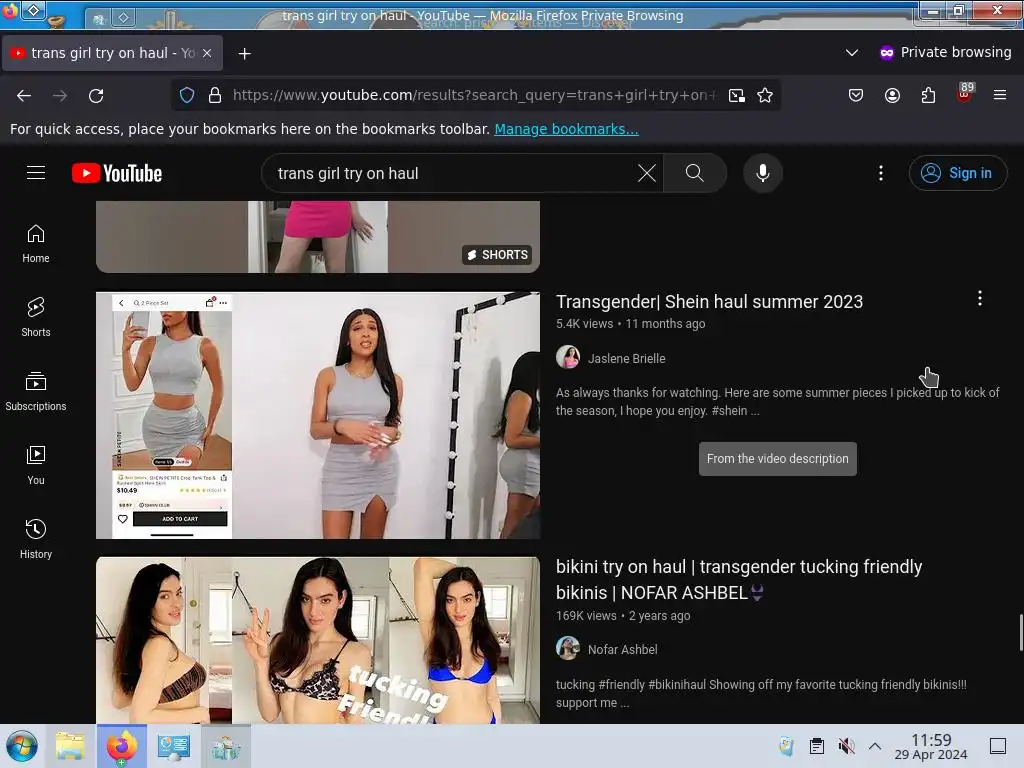This screenshot has height=768, width=1024.
Task: Toggle the muted volume tray icon
Action: click(x=846, y=746)
